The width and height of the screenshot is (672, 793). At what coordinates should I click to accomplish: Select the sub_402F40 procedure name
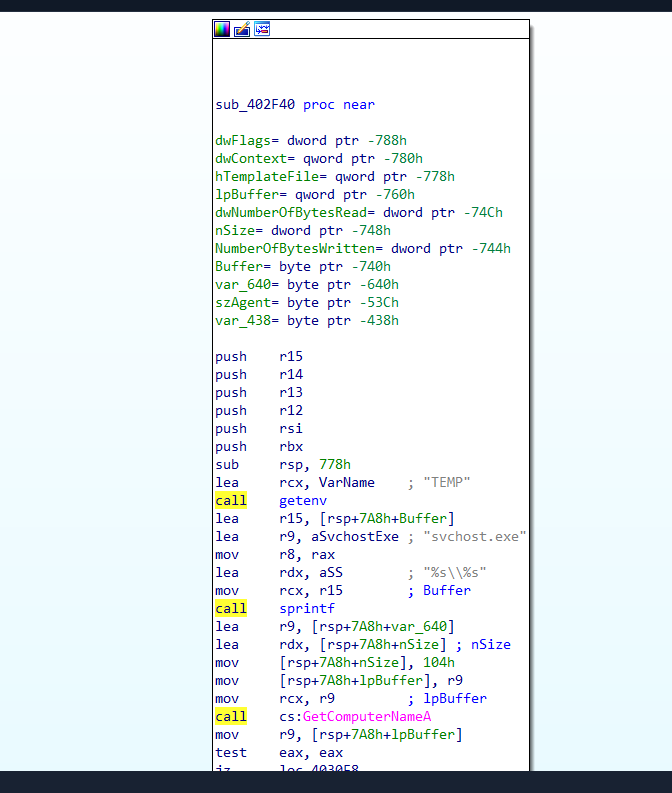click(x=255, y=105)
